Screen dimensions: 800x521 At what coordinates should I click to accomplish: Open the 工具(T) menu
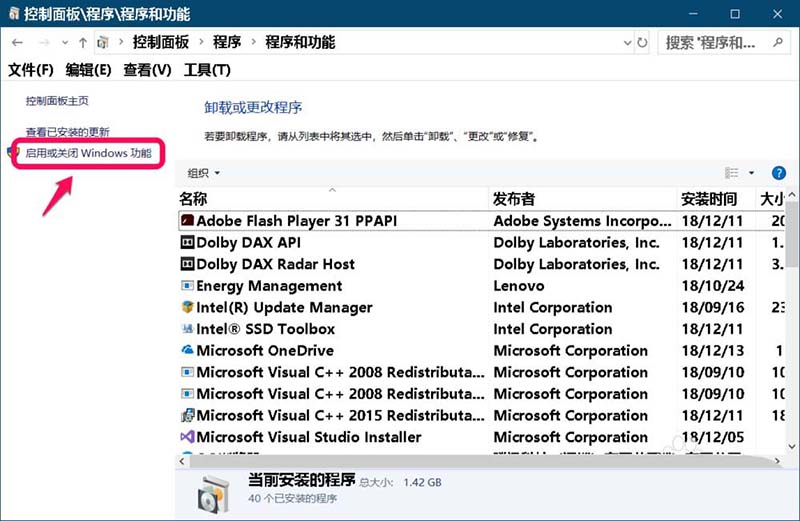click(207, 70)
